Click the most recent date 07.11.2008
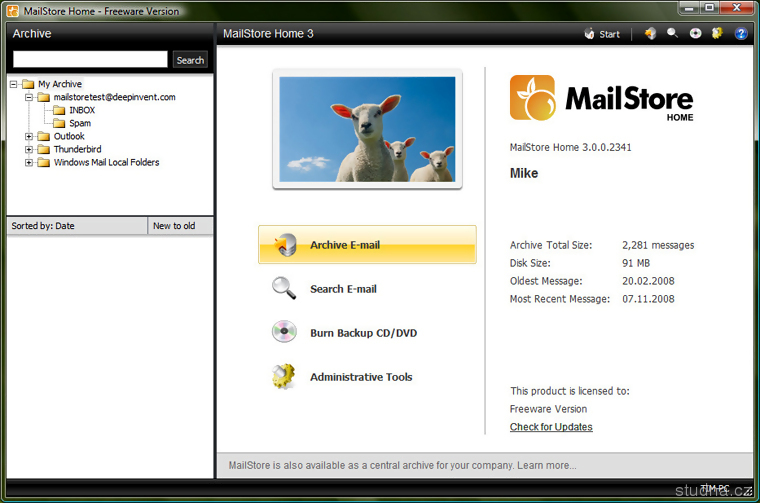 coord(648,299)
